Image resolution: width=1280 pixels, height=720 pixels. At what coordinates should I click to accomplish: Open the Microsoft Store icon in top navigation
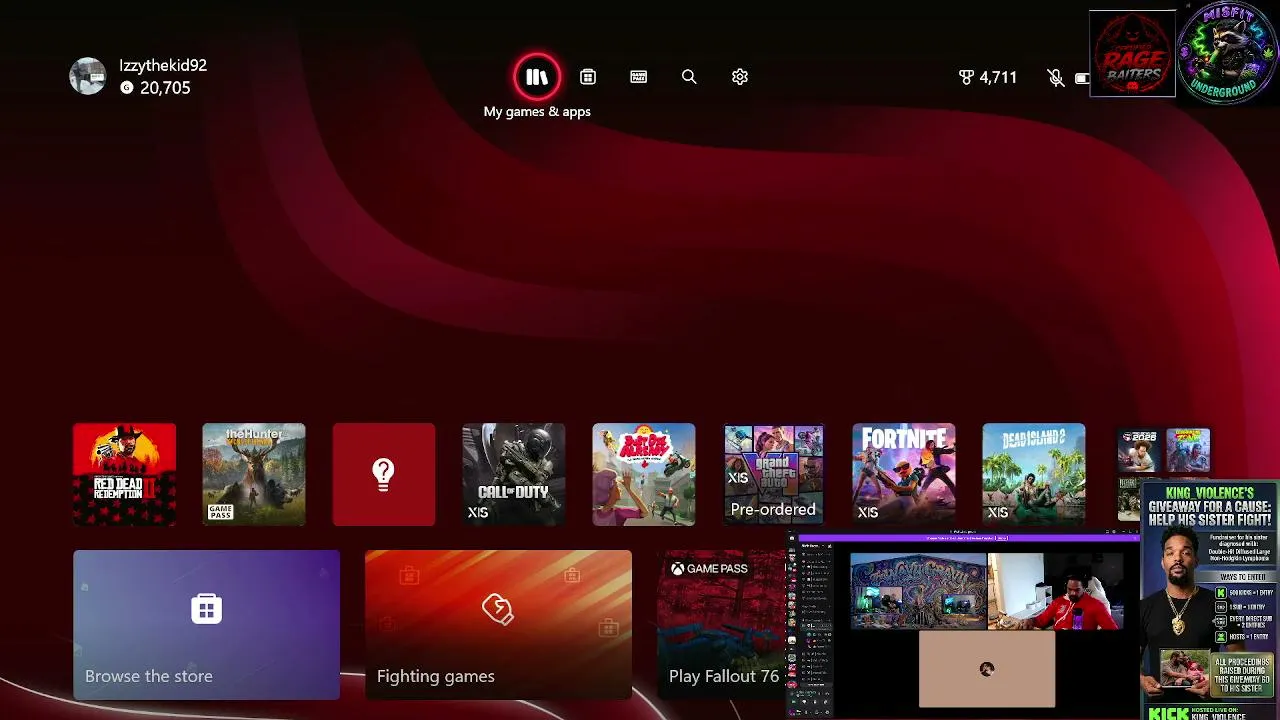click(x=588, y=77)
